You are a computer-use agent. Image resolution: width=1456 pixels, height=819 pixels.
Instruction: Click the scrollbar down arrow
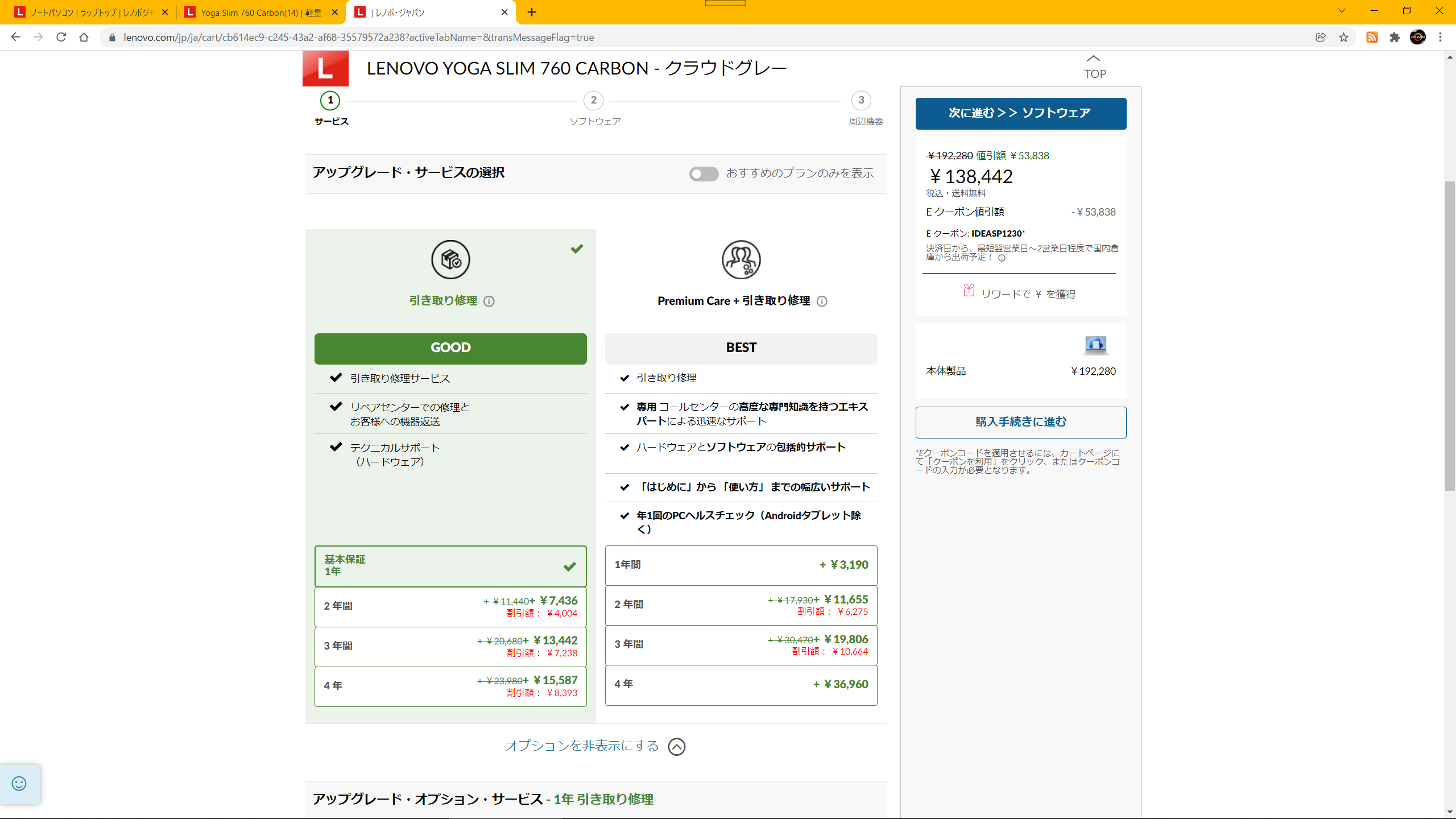click(1450, 812)
